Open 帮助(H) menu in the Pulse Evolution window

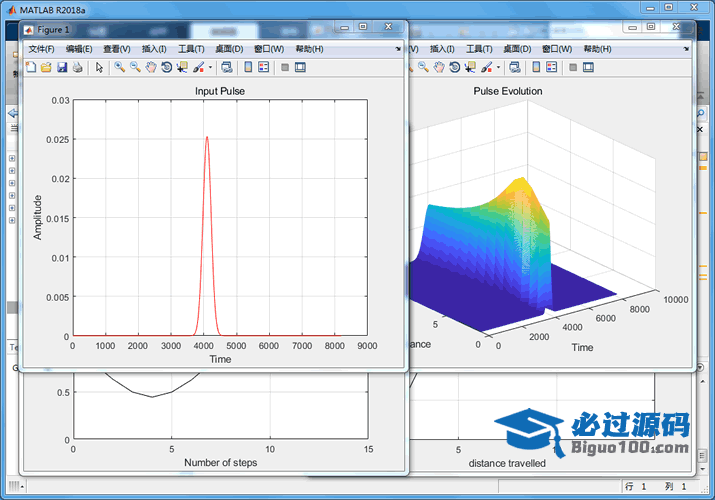point(597,48)
